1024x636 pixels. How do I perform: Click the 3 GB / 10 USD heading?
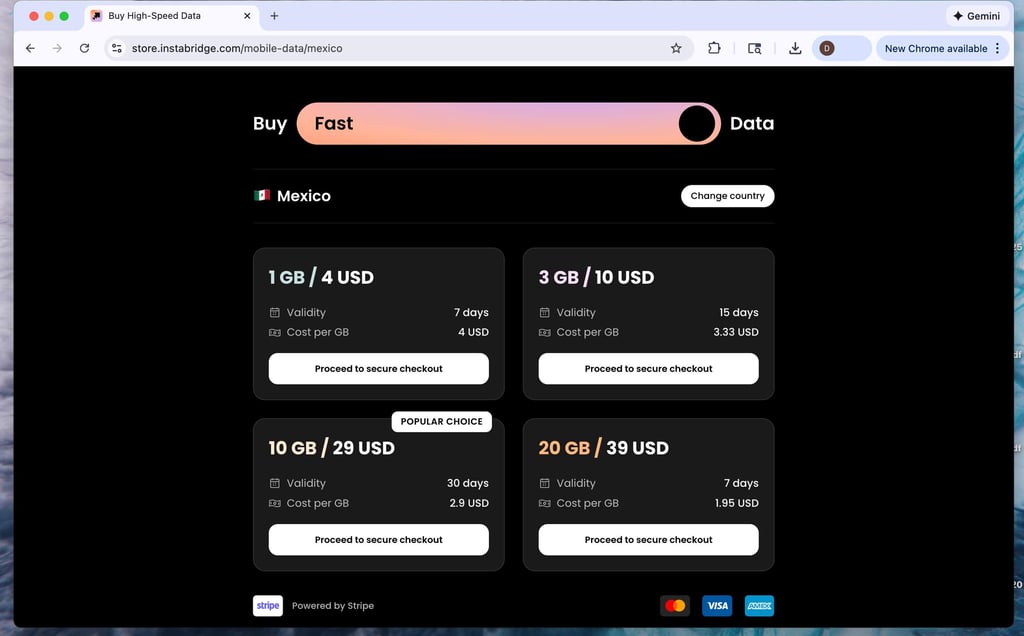596,278
